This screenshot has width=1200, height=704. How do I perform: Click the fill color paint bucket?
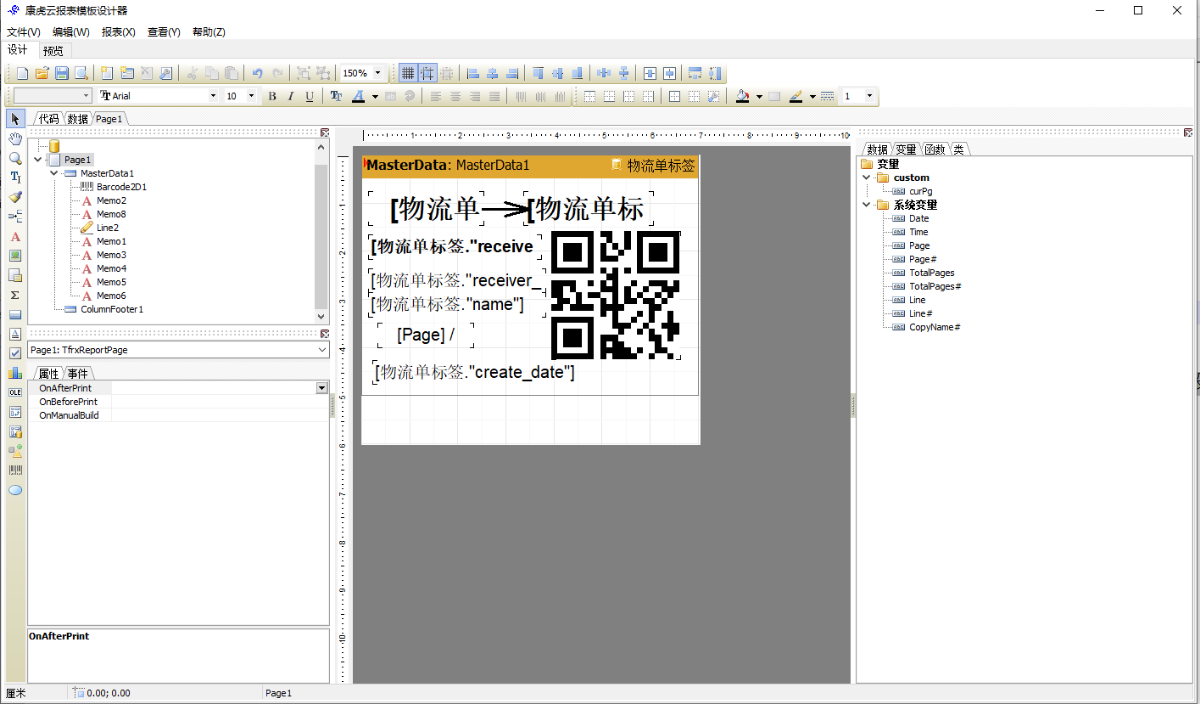742,96
